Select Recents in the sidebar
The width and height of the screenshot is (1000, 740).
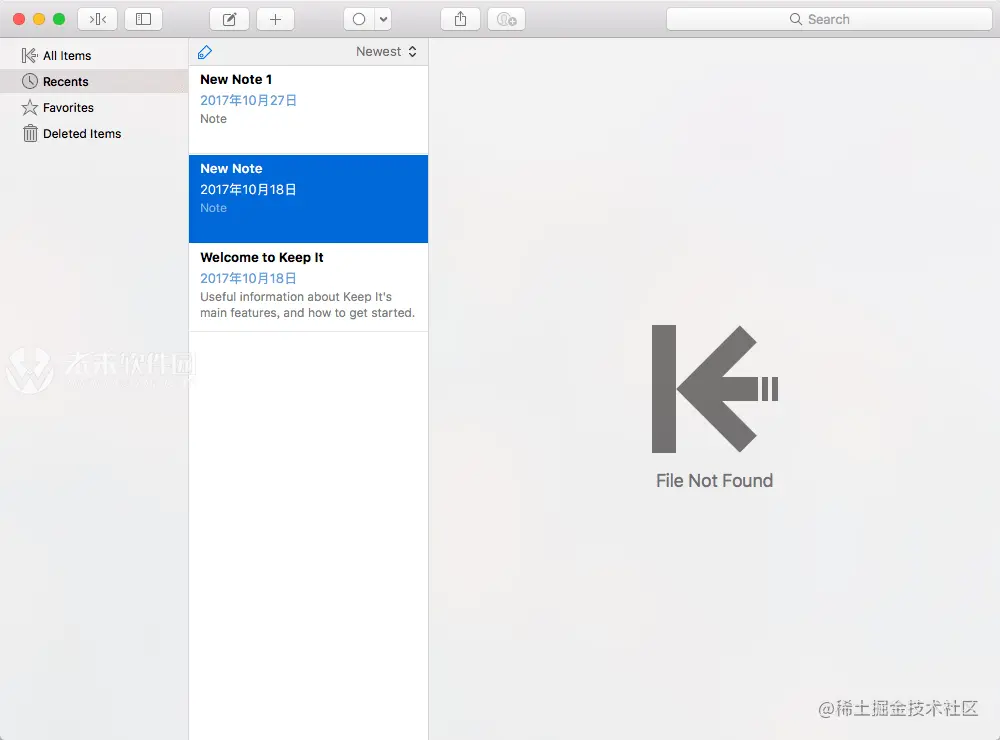click(94, 81)
